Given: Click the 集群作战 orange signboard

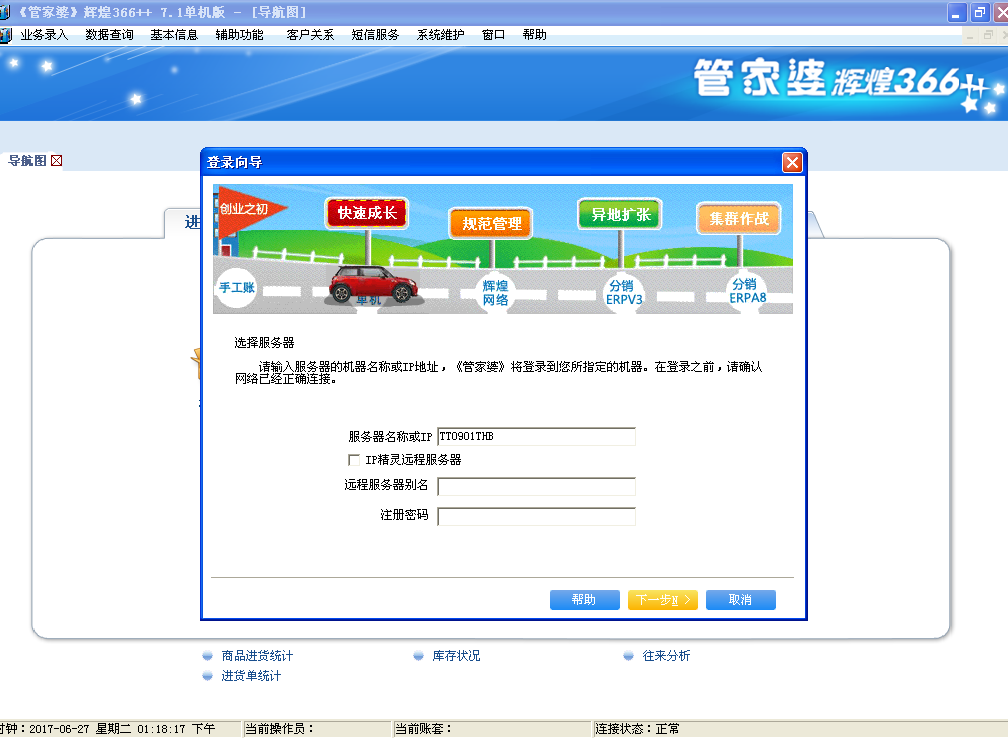Looking at the screenshot, I should pyautogui.click(x=739, y=219).
